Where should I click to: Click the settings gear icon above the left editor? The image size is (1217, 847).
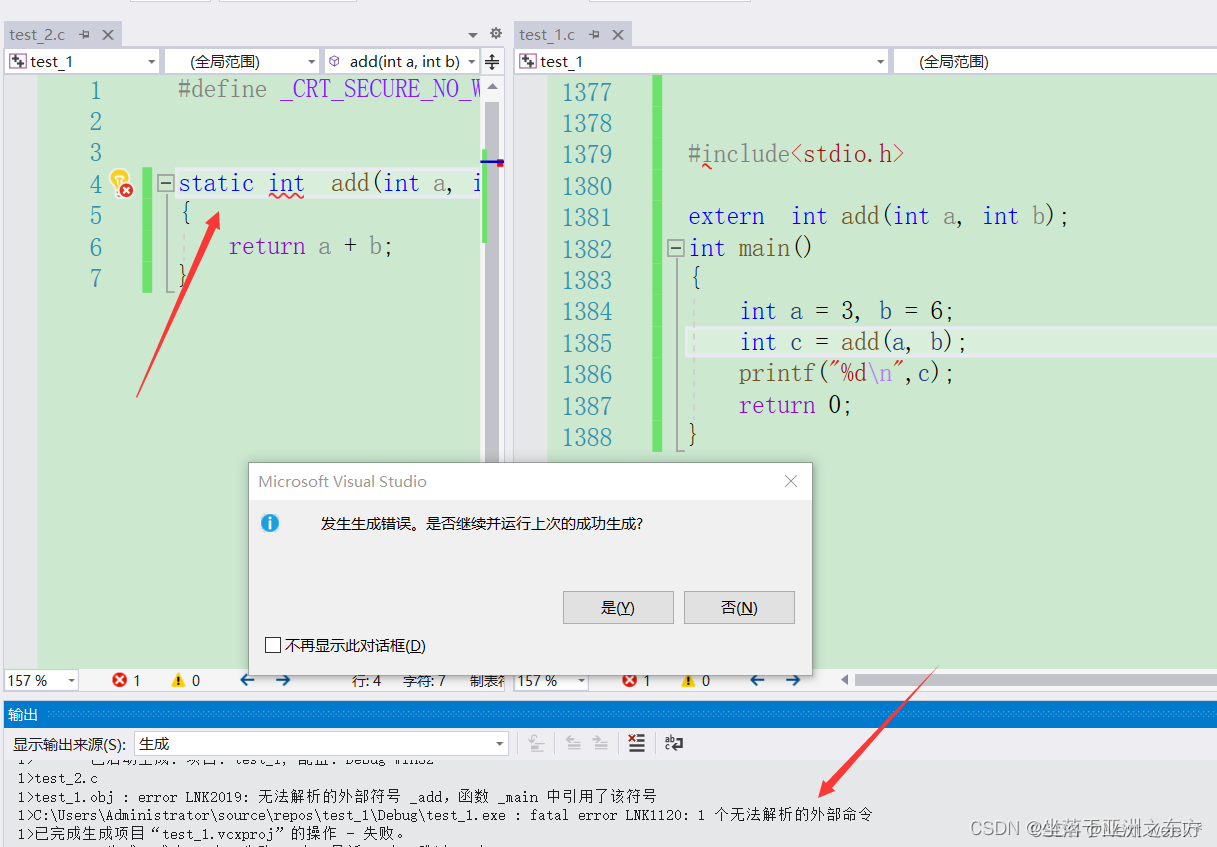pyautogui.click(x=495, y=33)
